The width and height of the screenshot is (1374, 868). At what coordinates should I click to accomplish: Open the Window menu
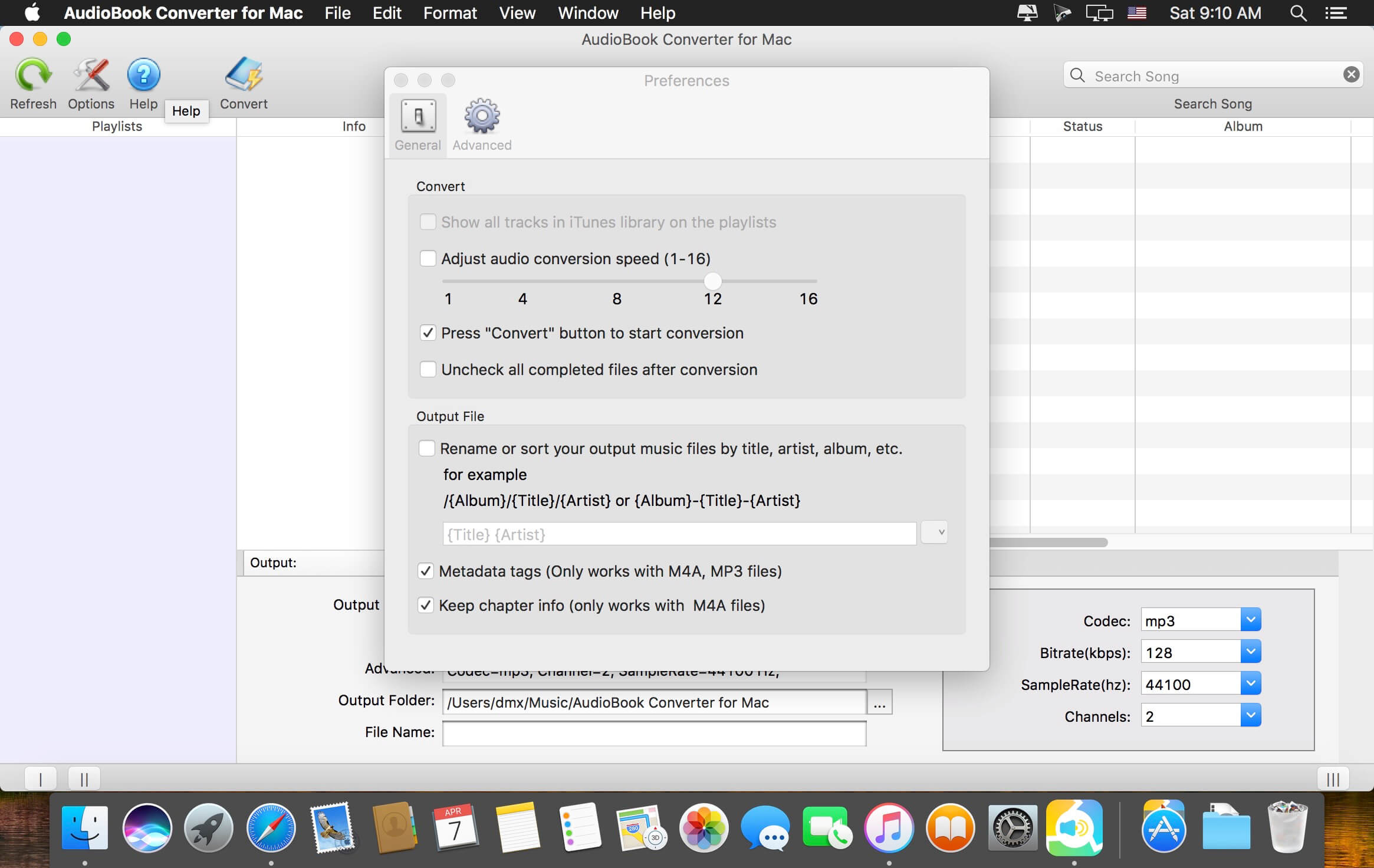tap(588, 13)
